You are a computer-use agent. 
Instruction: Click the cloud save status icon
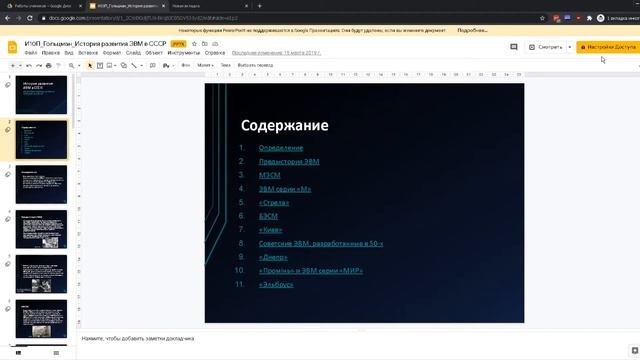point(215,44)
